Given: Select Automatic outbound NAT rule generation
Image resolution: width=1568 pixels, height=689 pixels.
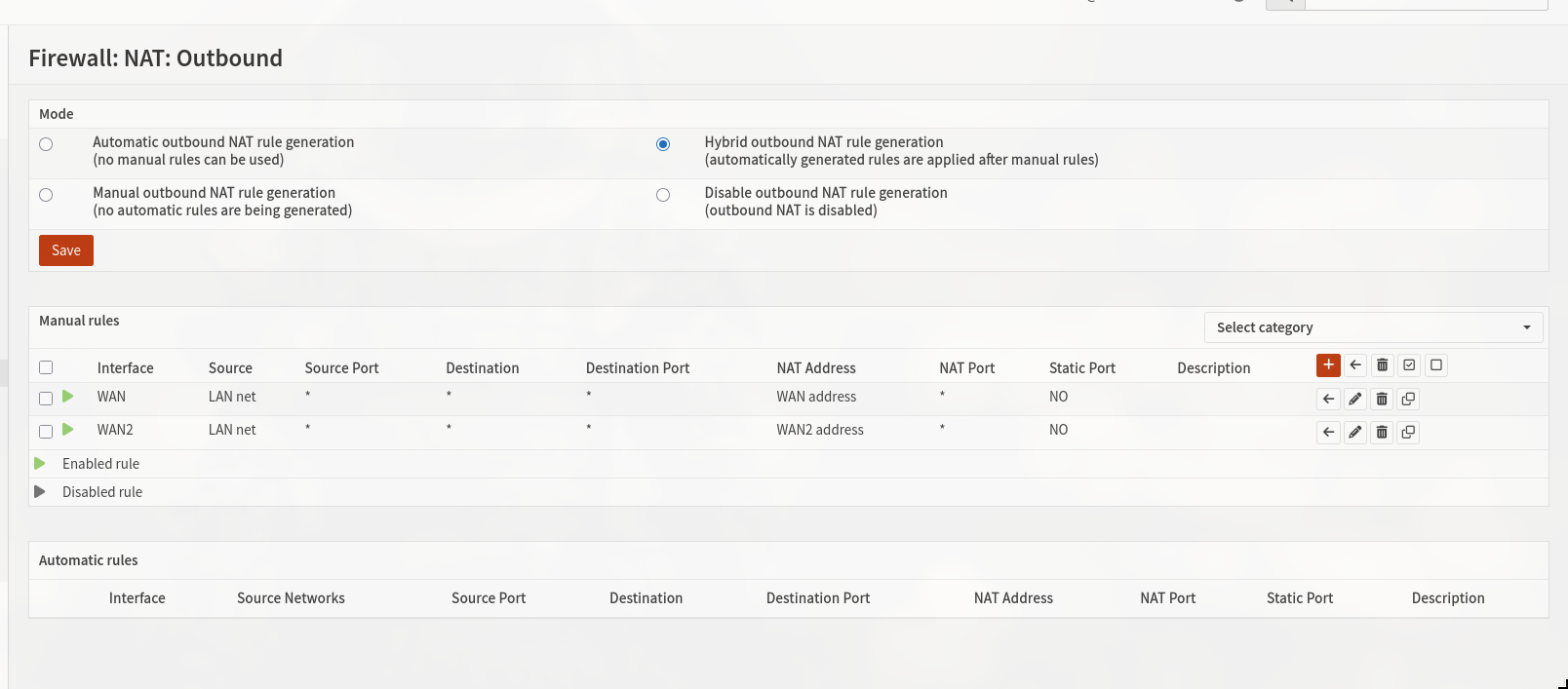Looking at the screenshot, I should (x=46, y=144).
